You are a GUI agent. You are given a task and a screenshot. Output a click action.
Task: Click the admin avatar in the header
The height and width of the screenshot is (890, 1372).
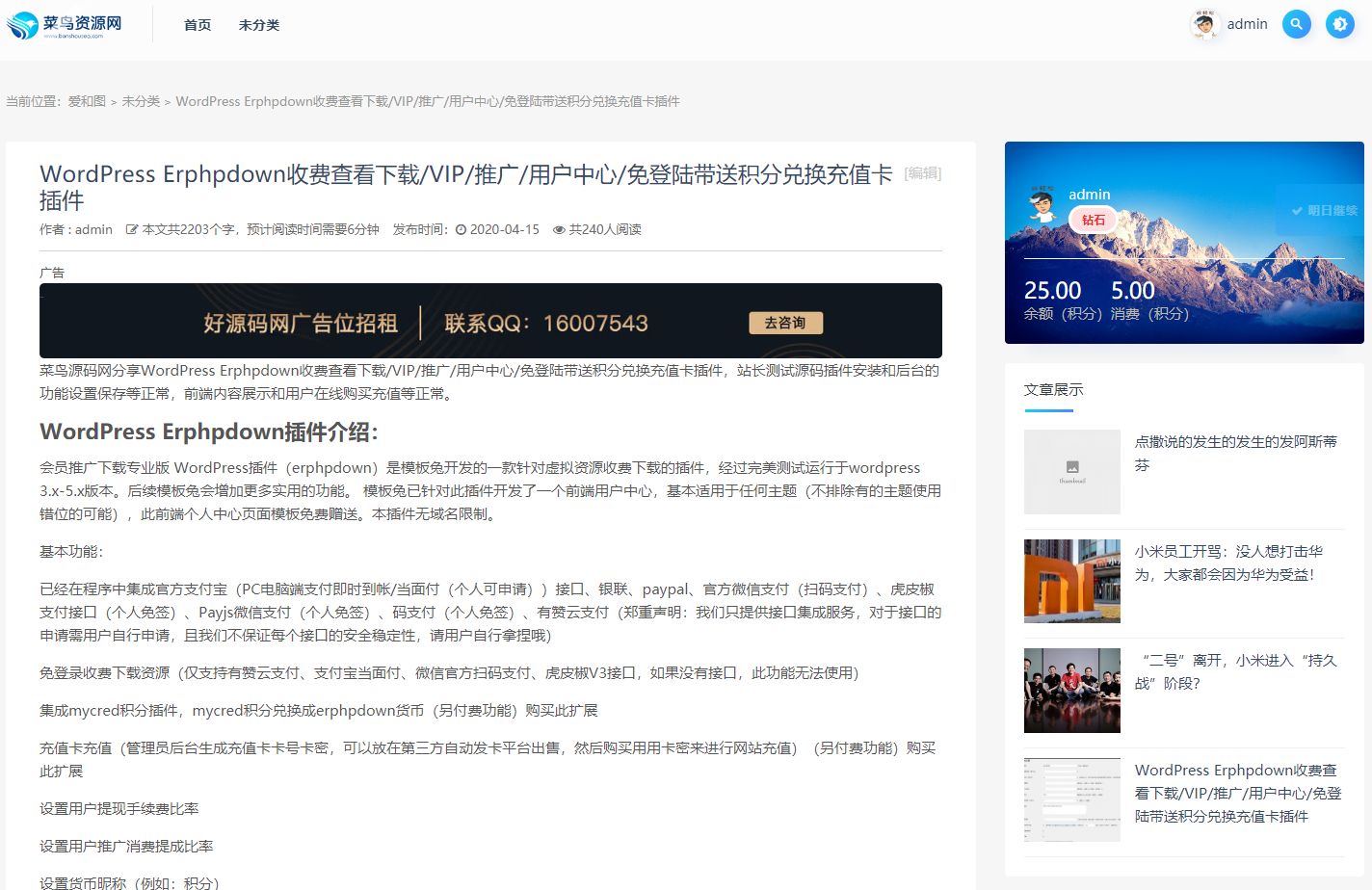click(1205, 24)
